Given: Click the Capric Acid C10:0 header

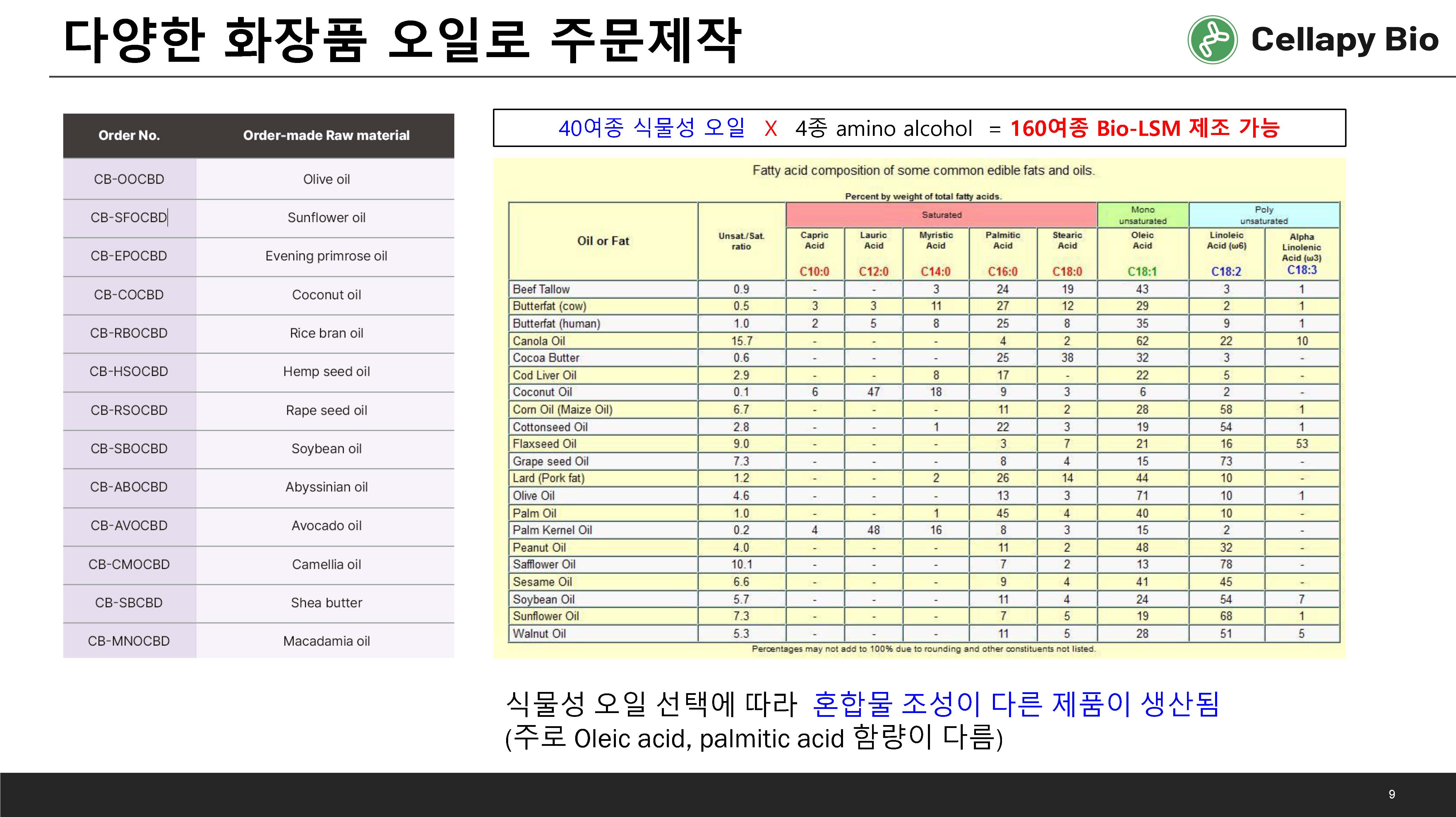Looking at the screenshot, I should pyautogui.click(x=814, y=253).
